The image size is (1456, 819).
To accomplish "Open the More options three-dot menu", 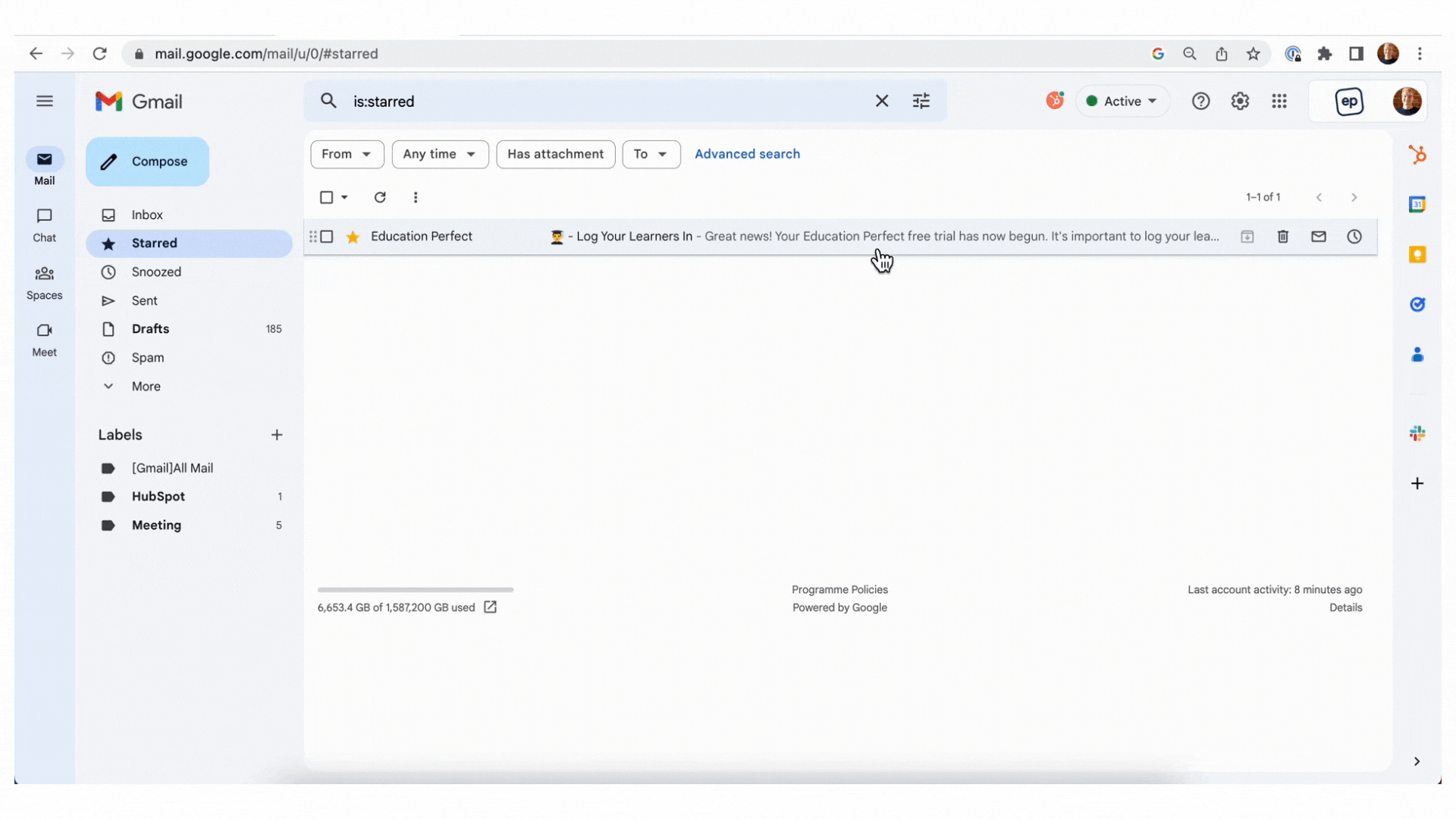I will 416,197.
